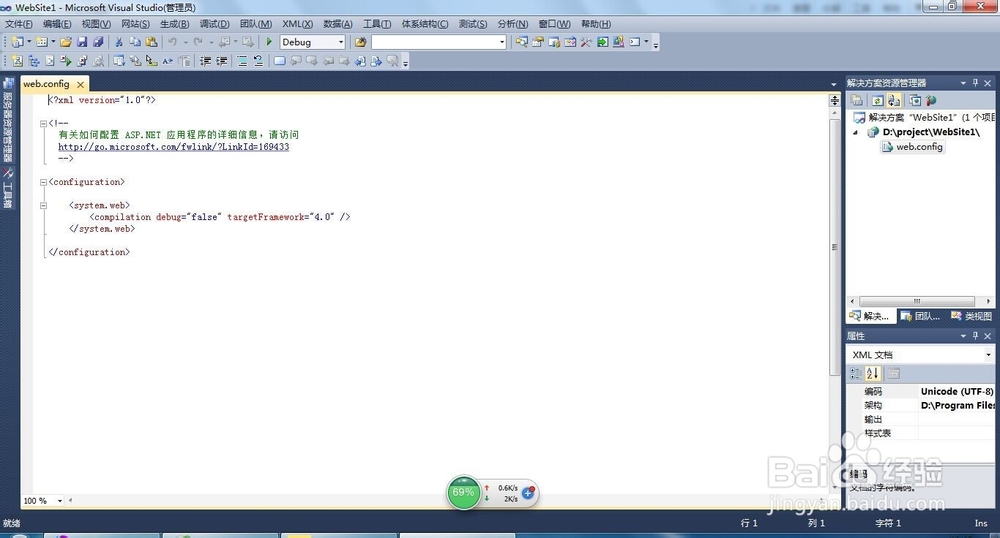The width and height of the screenshot is (1000, 538).
Task: Open Solution Explorer from the toolbar icon
Action: 522,42
